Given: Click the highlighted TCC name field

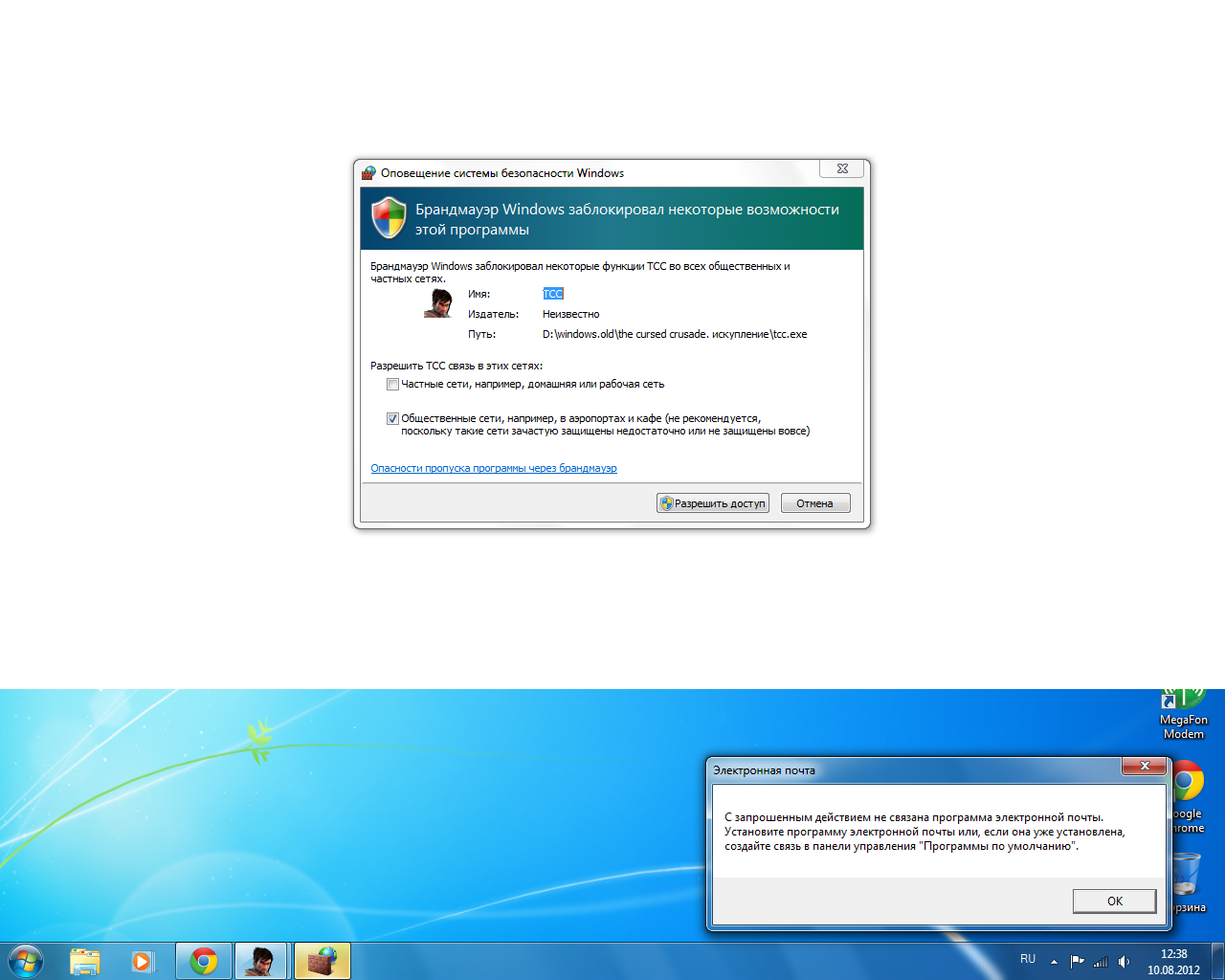Looking at the screenshot, I should [553, 294].
